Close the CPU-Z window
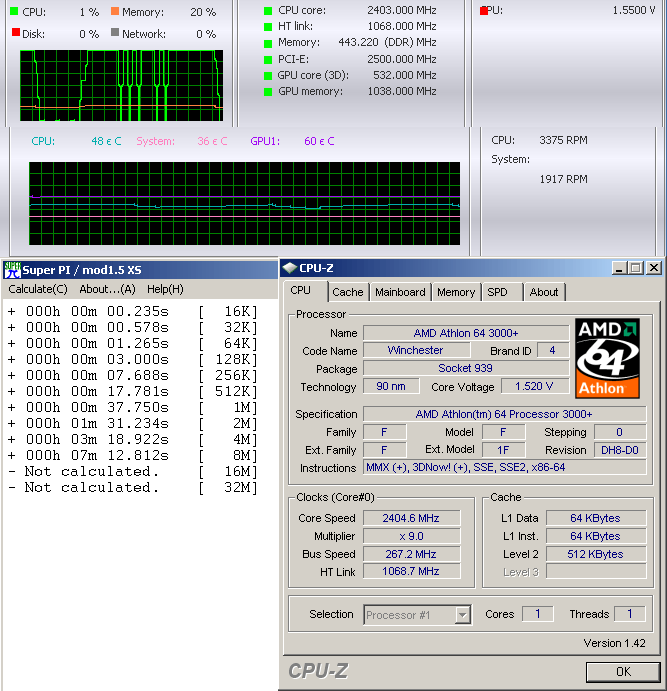Screen dimensions: 667x691 click(x=654, y=268)
